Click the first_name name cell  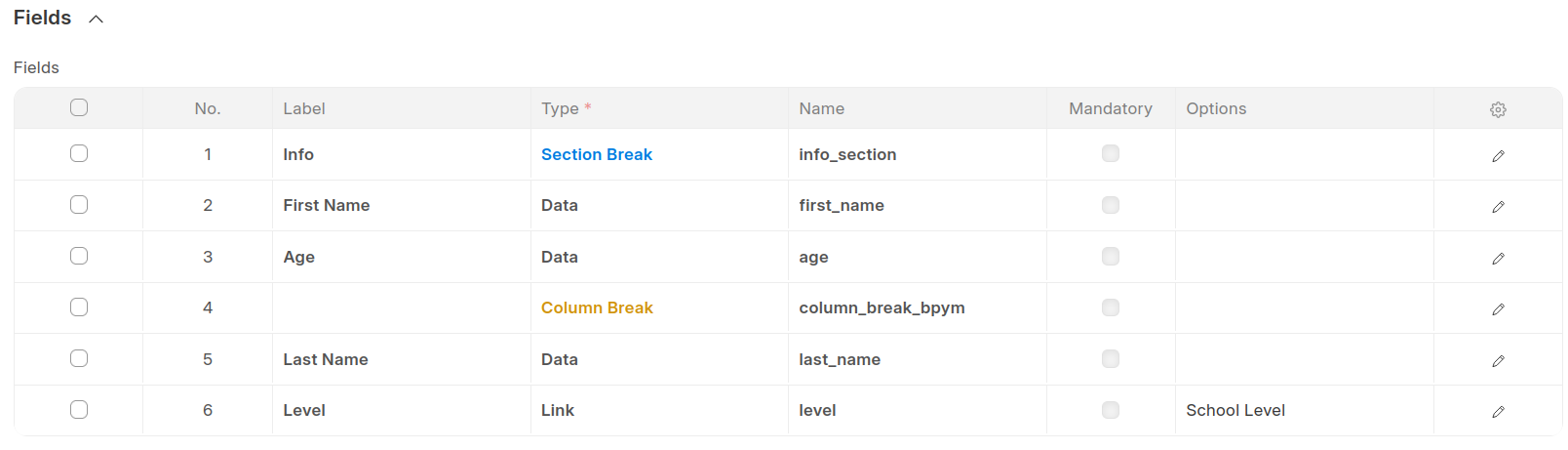pos(841,205)
